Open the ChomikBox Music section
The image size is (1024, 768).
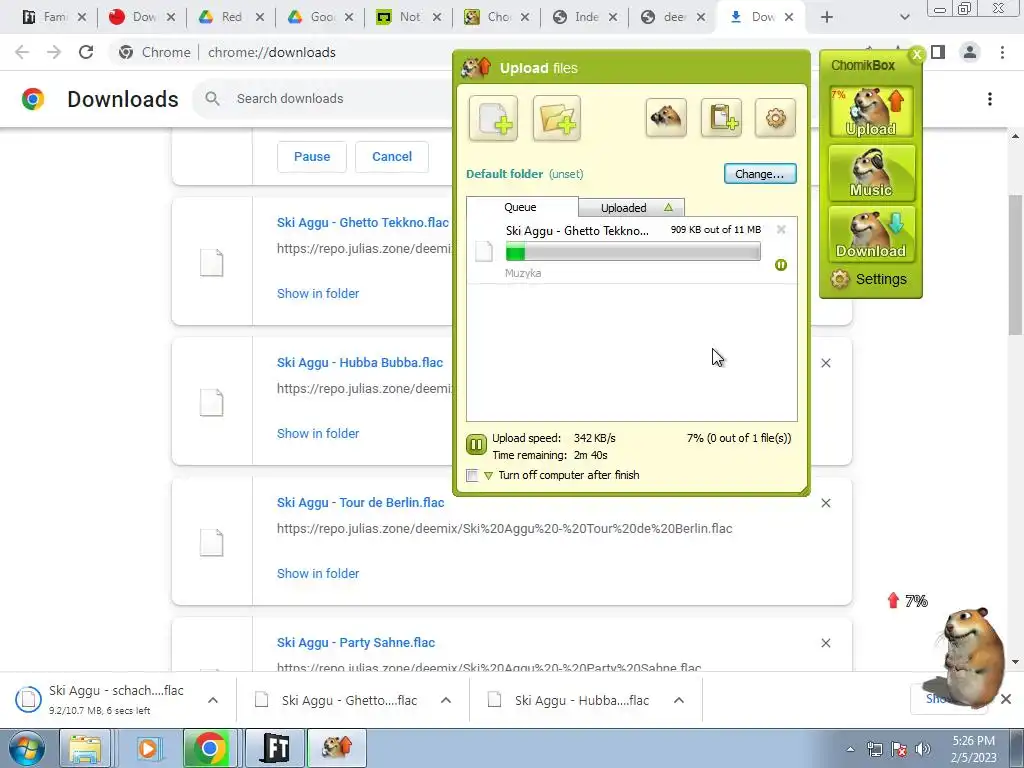tap(871, 173)
